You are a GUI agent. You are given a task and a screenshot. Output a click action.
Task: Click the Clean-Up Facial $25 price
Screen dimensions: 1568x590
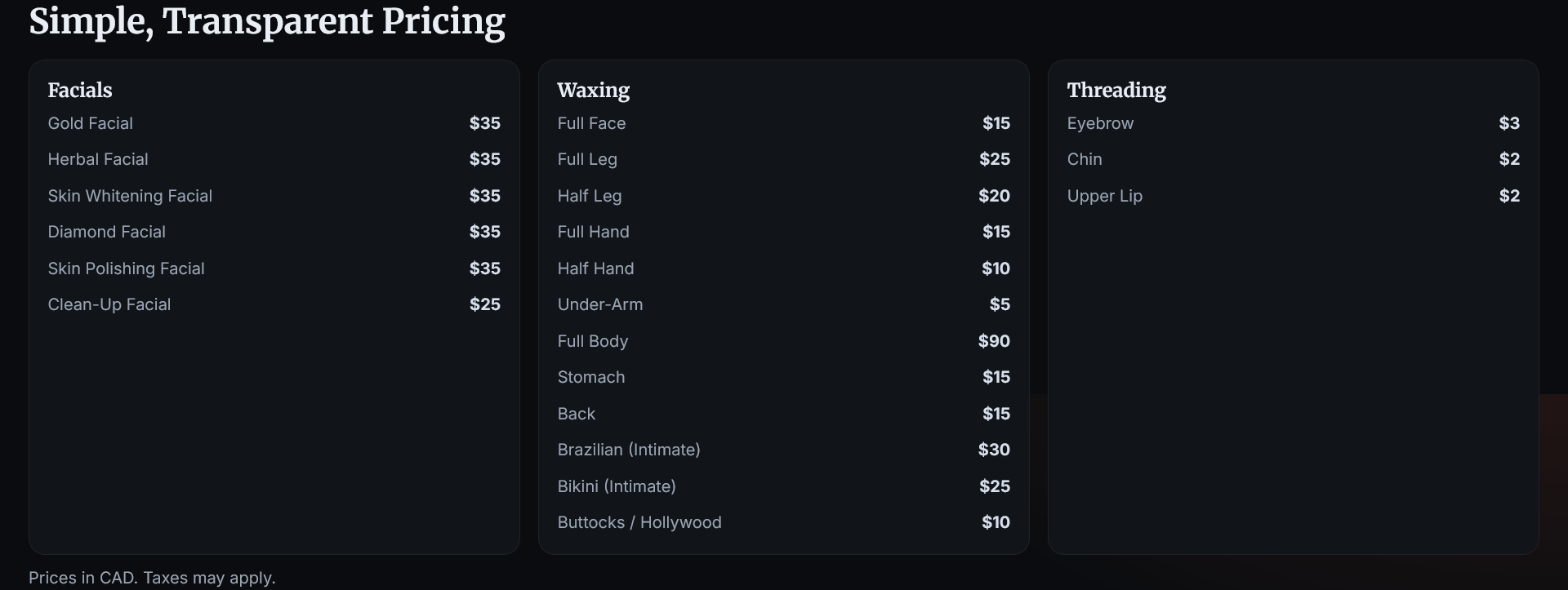click(484, 304)
